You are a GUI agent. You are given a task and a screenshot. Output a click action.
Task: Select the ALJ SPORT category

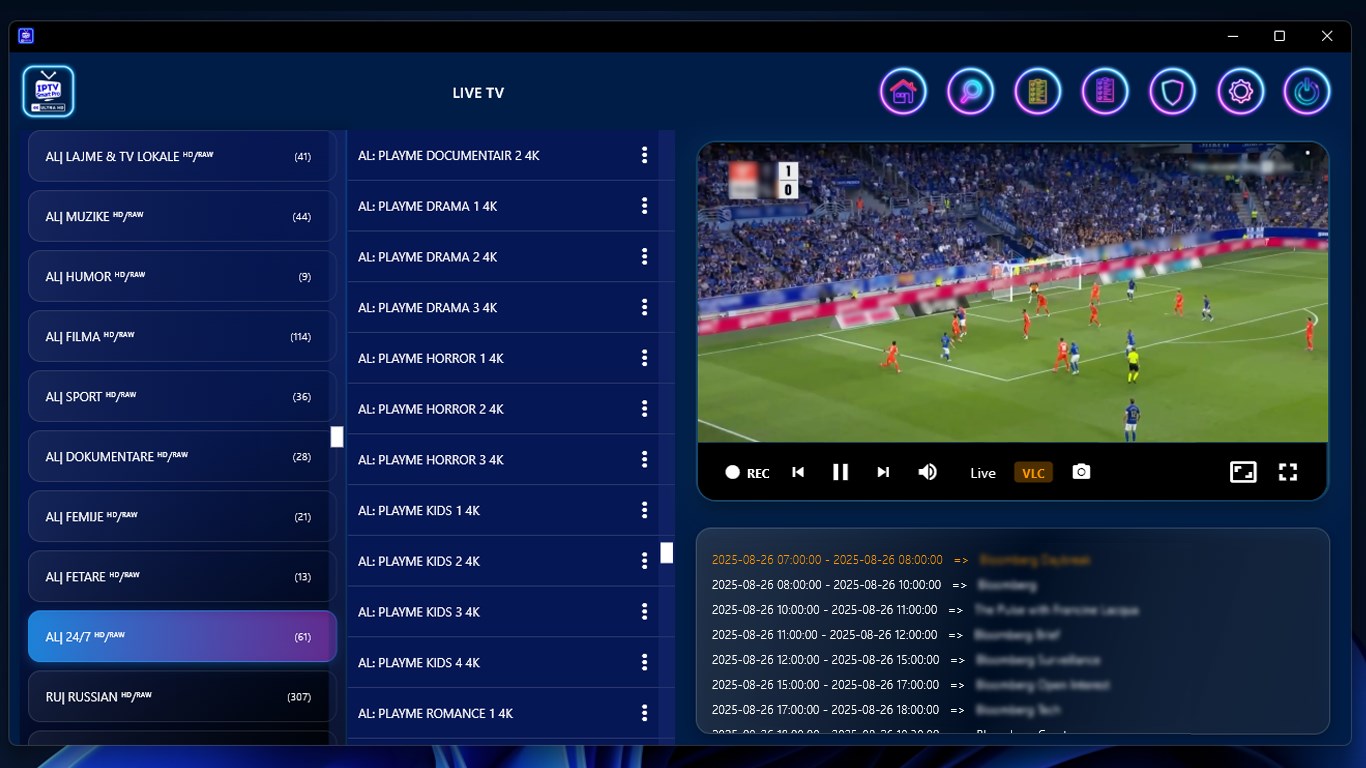click(182, 396)
